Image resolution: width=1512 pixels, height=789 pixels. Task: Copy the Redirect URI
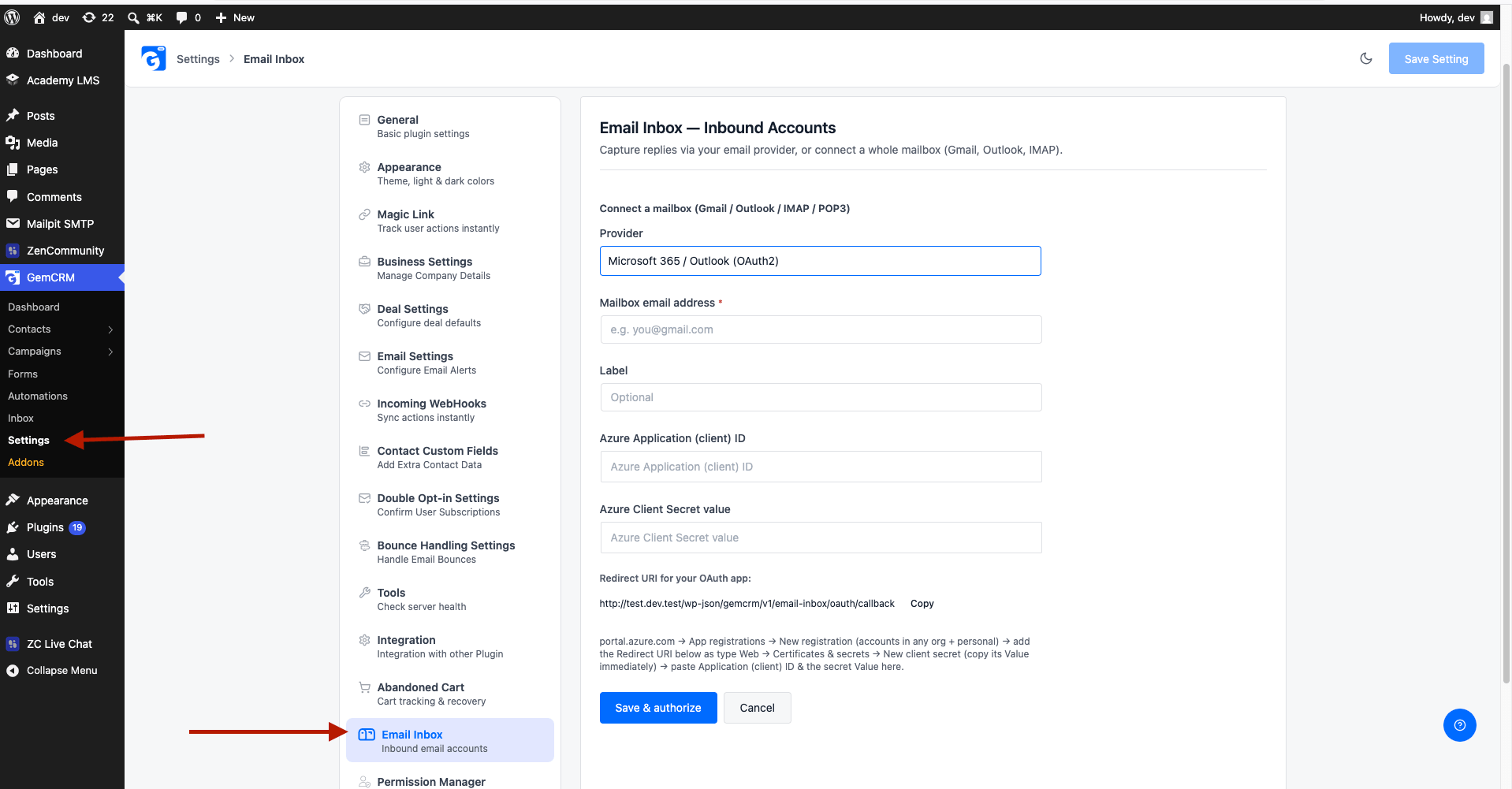922,604
